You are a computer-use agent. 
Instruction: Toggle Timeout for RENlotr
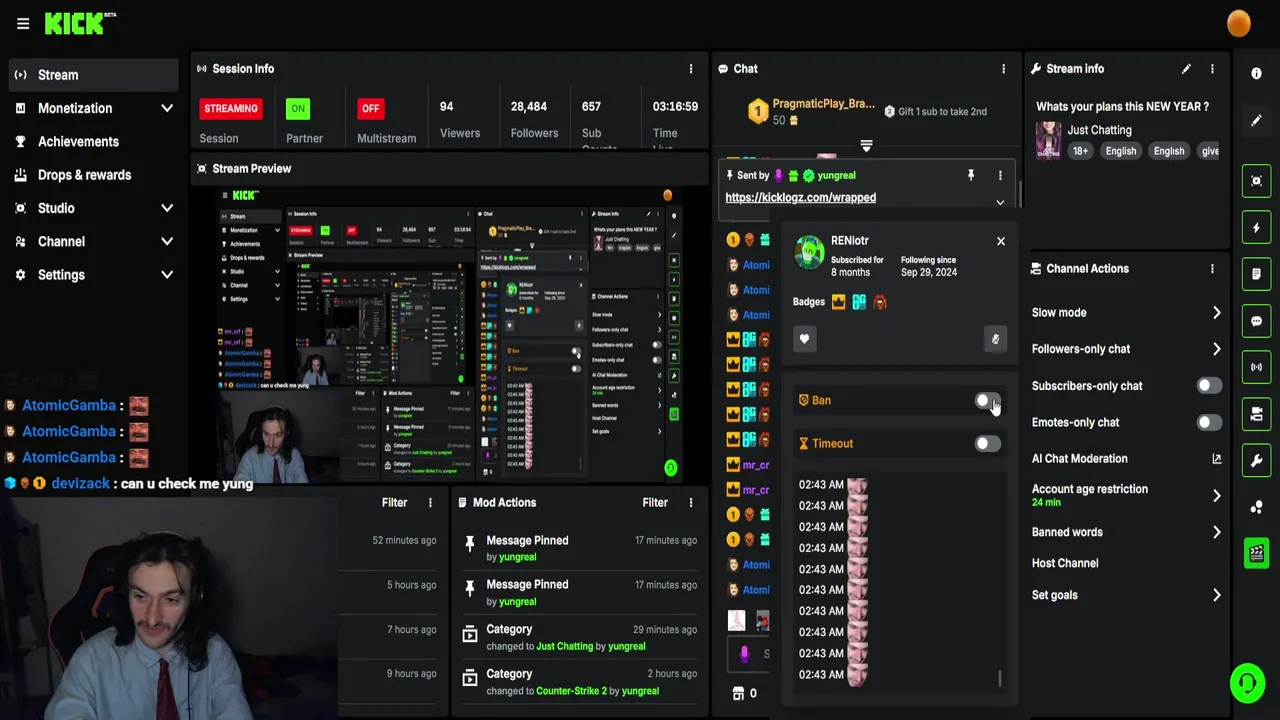coord(986,444)
